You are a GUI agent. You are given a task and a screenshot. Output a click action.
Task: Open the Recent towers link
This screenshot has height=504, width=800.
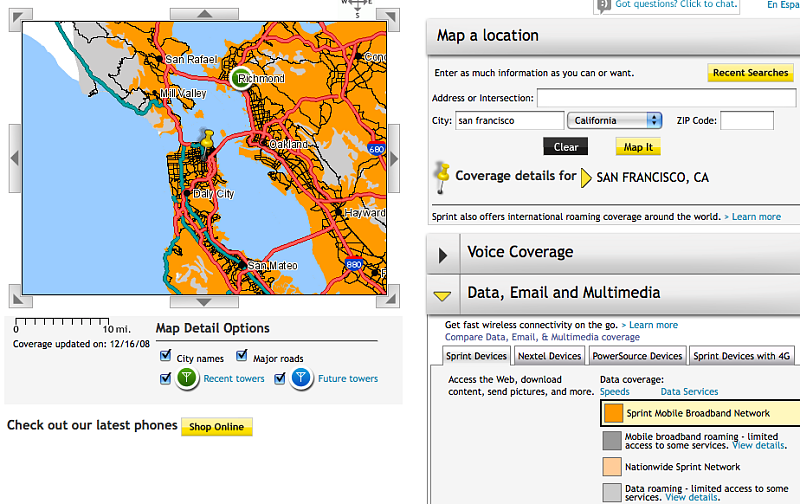234,379
